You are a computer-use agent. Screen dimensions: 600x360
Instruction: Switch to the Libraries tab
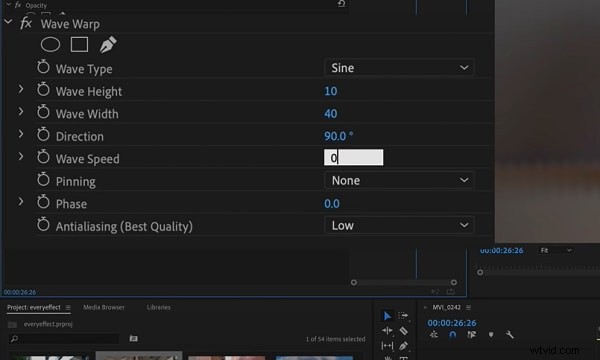click(158, 307)
